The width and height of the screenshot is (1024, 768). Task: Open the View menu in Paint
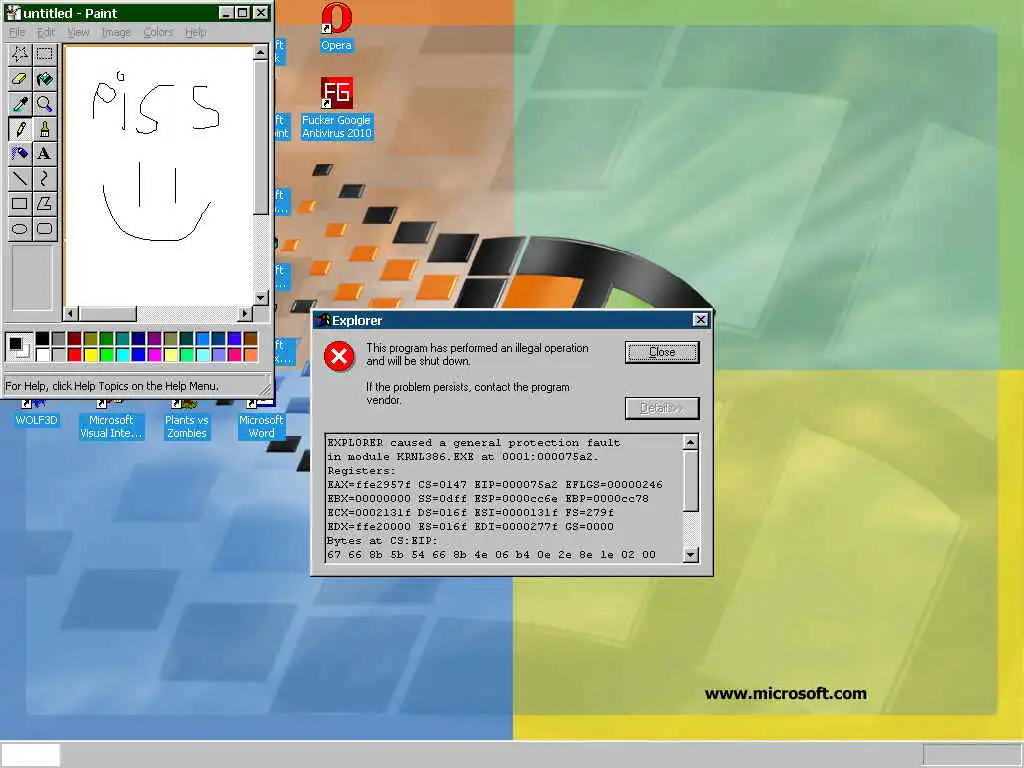pos(78,32)
